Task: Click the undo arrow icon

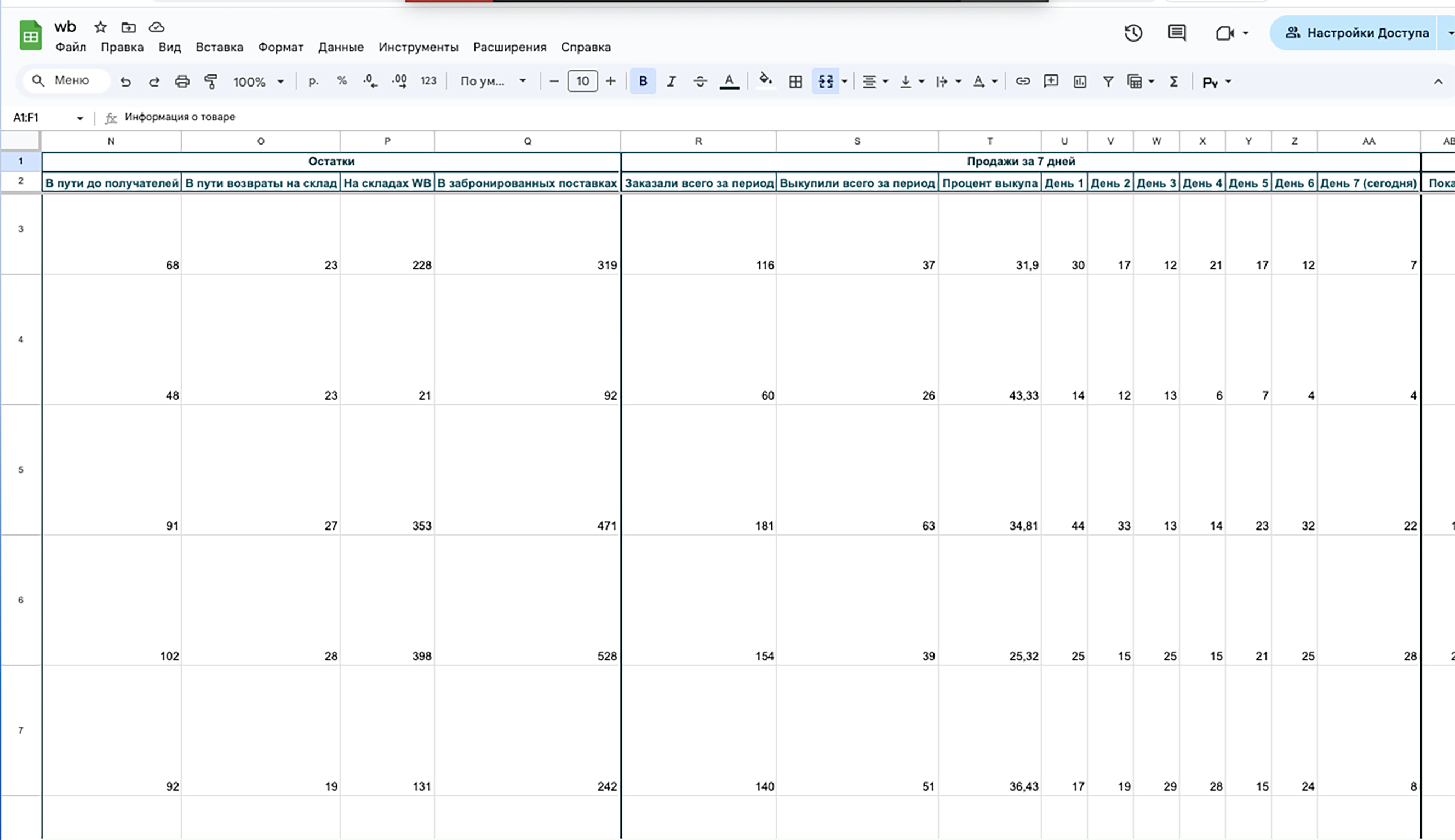Action: [x=125, y=82]
